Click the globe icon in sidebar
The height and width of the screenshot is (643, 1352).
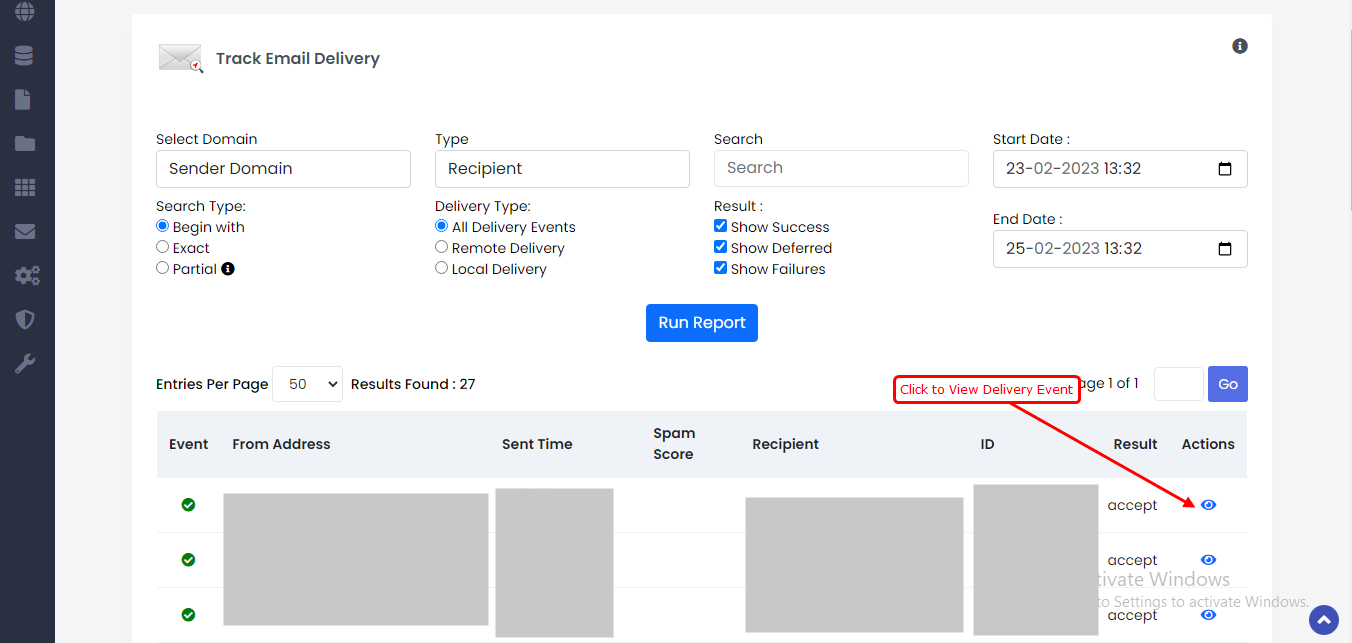(24, 12)
